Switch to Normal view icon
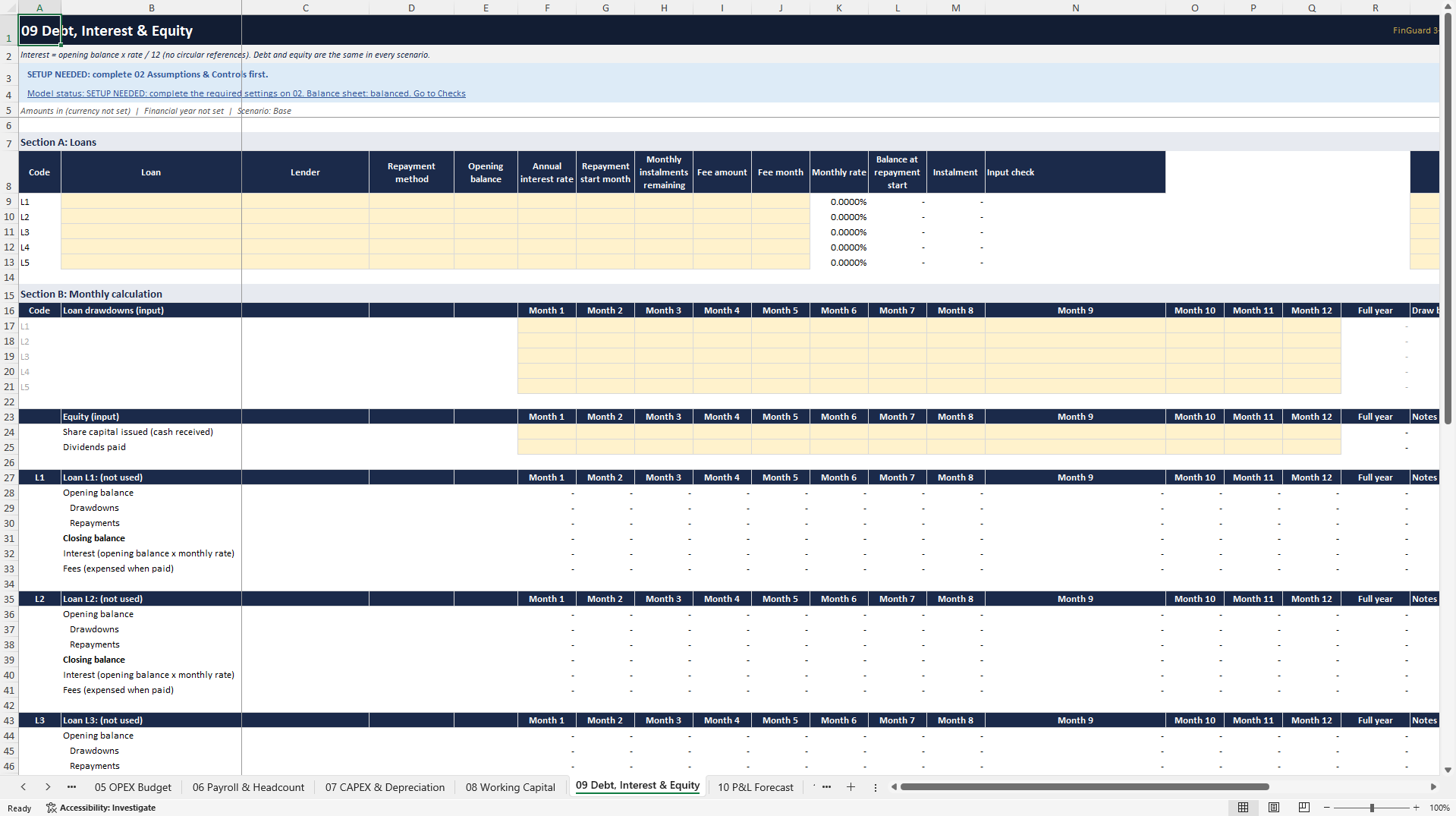 click(x=1243, y=808)
